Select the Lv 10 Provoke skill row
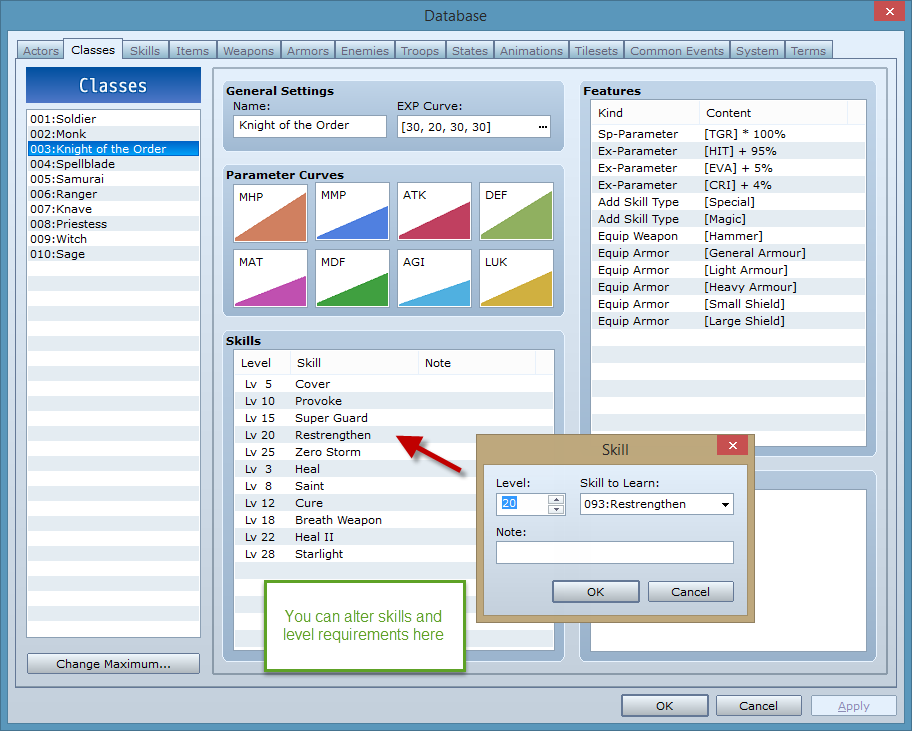Viewport: 912px width, 731px height. tap(394, 401)
